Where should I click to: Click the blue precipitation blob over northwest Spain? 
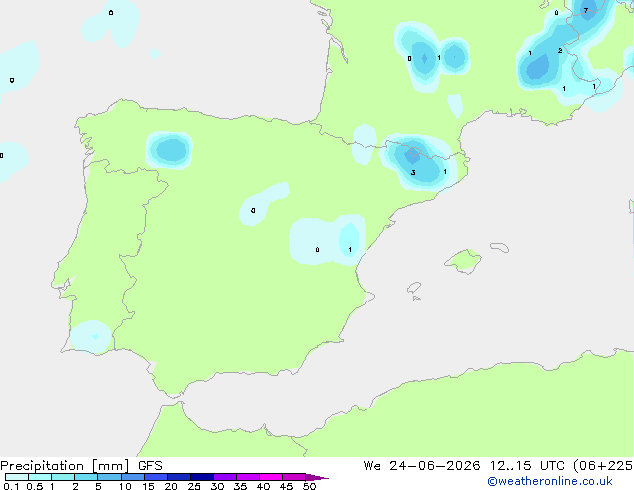(x=169, y=150)
